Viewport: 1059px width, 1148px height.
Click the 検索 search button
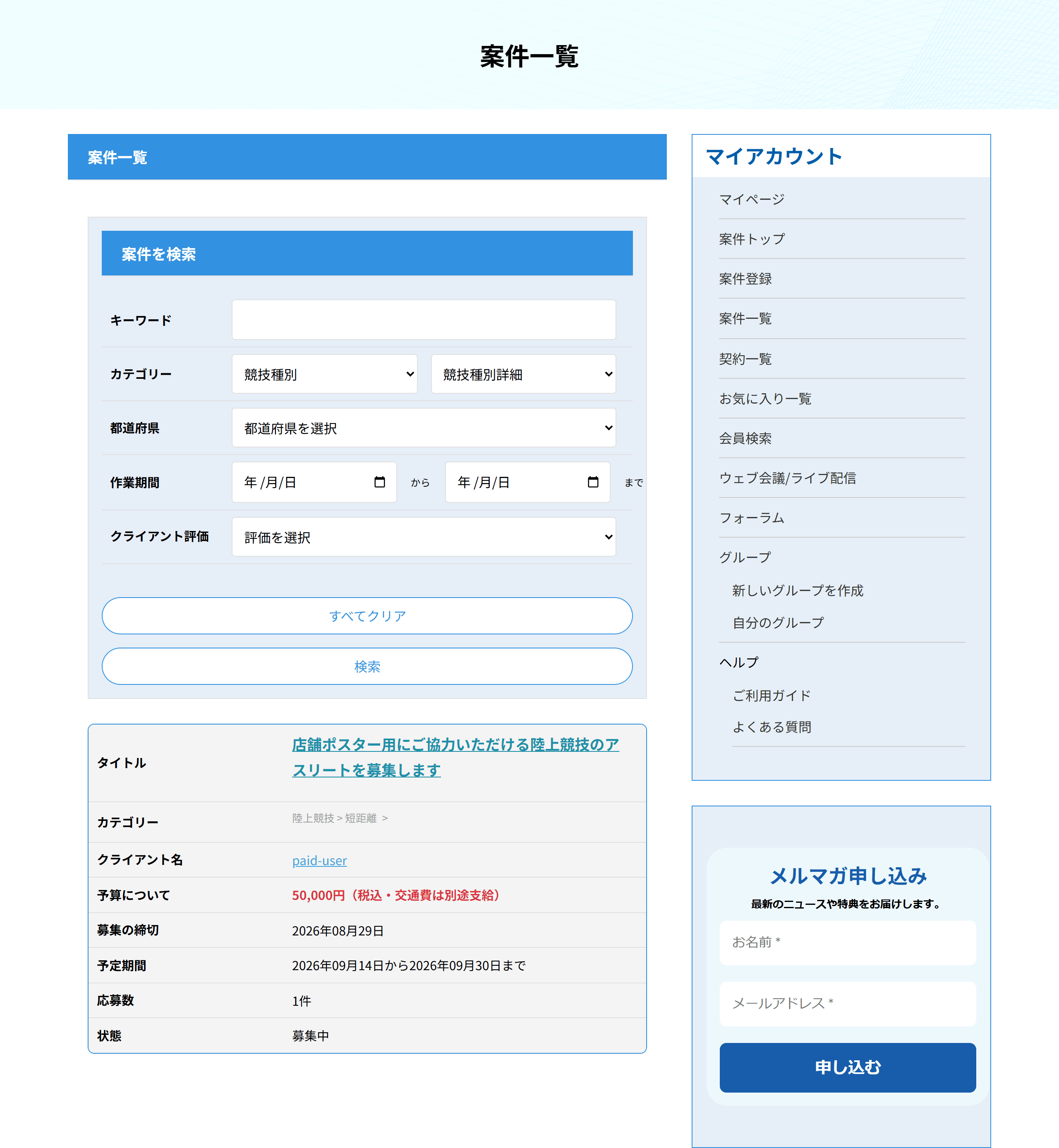[367, 666]
